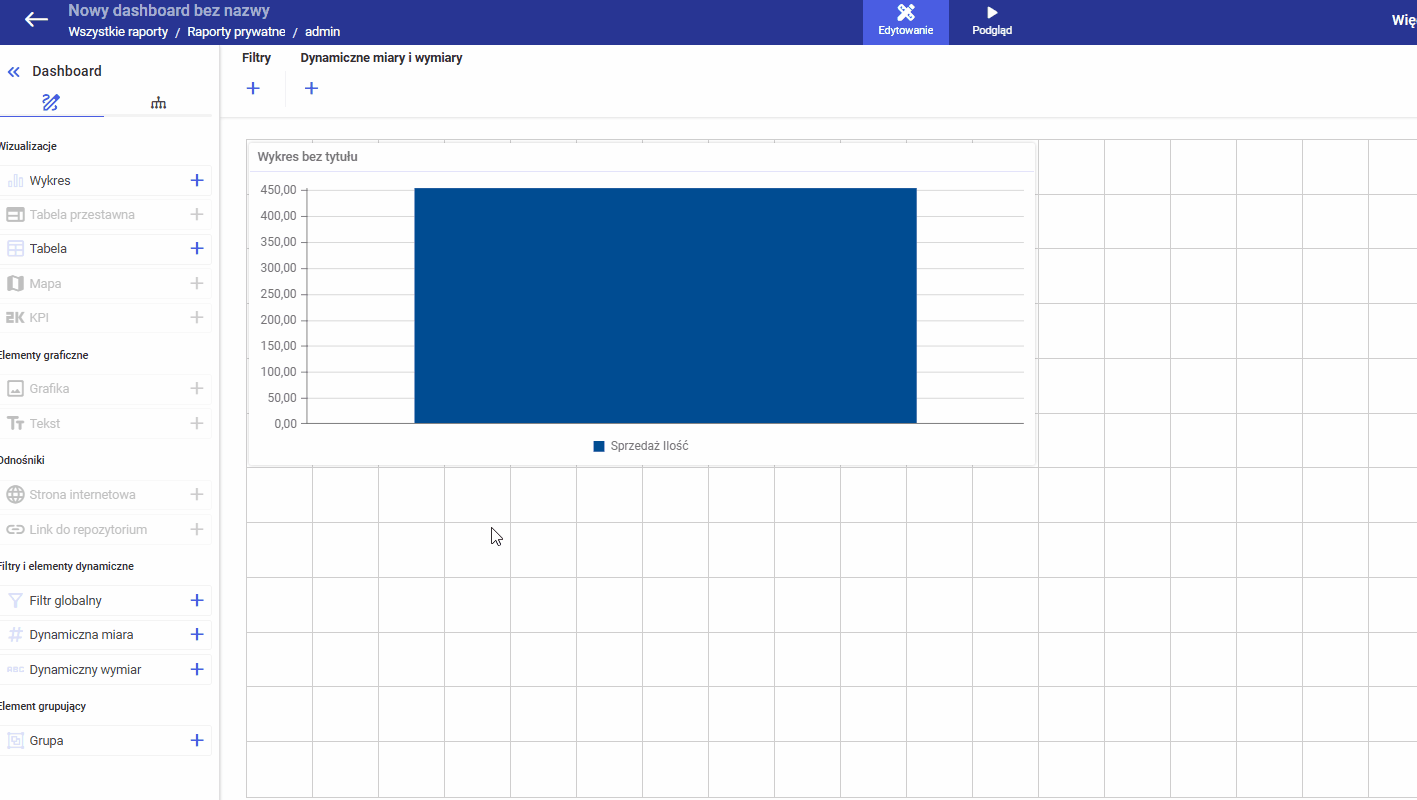
Task: Click the Tabela przestawna pivot icon
Action: 15,215
